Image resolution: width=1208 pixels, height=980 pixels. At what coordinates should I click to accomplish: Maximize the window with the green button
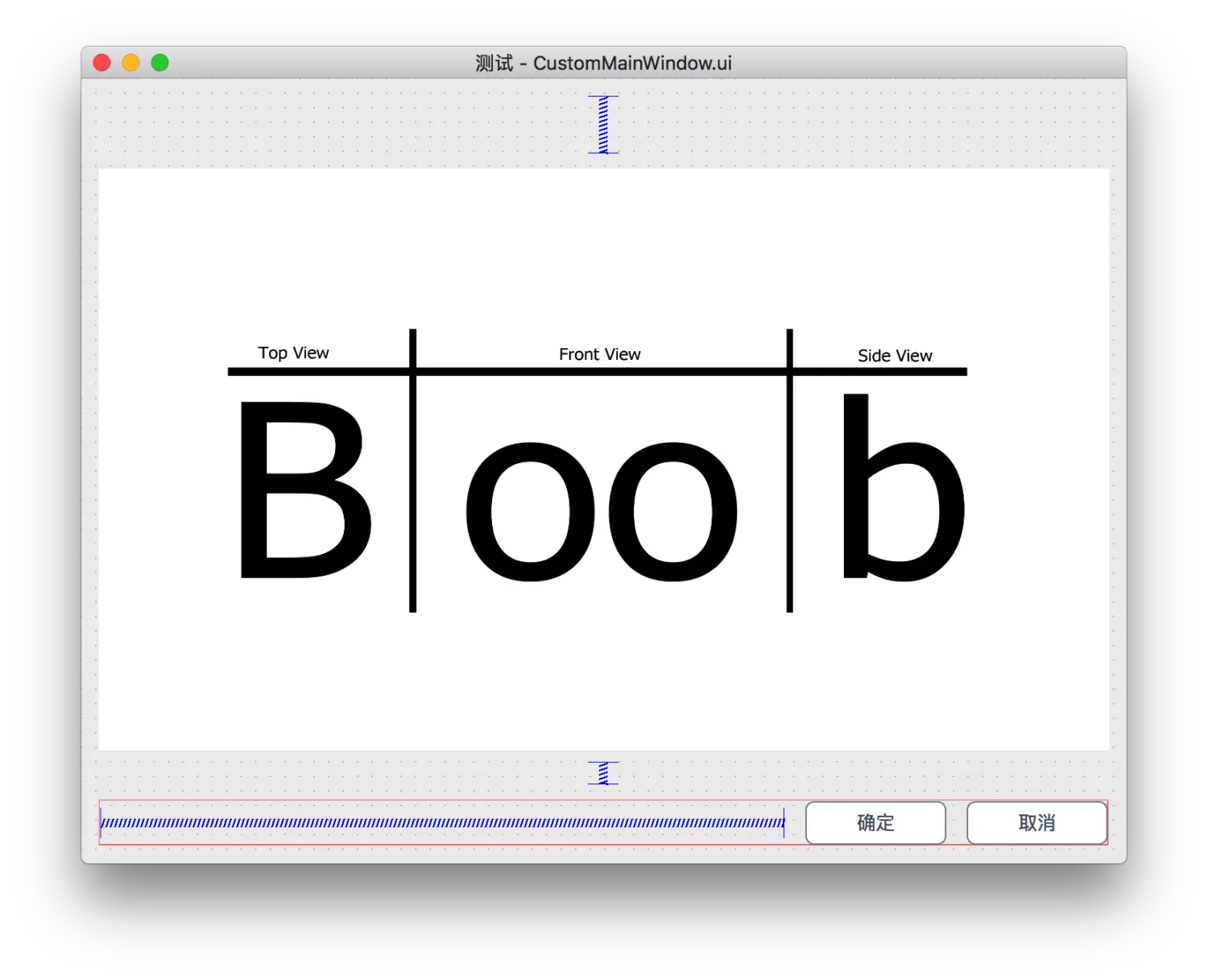click(x=160, y=63)
